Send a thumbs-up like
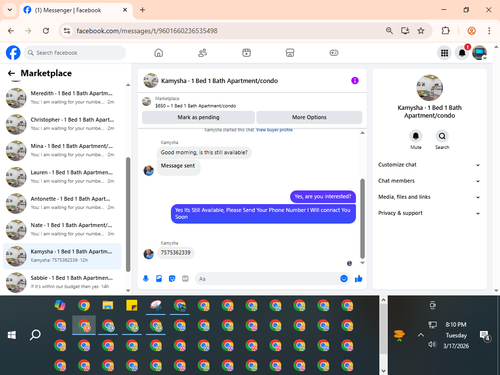Image resolution: width=500 pixels, height=375 pixels. 359,279
